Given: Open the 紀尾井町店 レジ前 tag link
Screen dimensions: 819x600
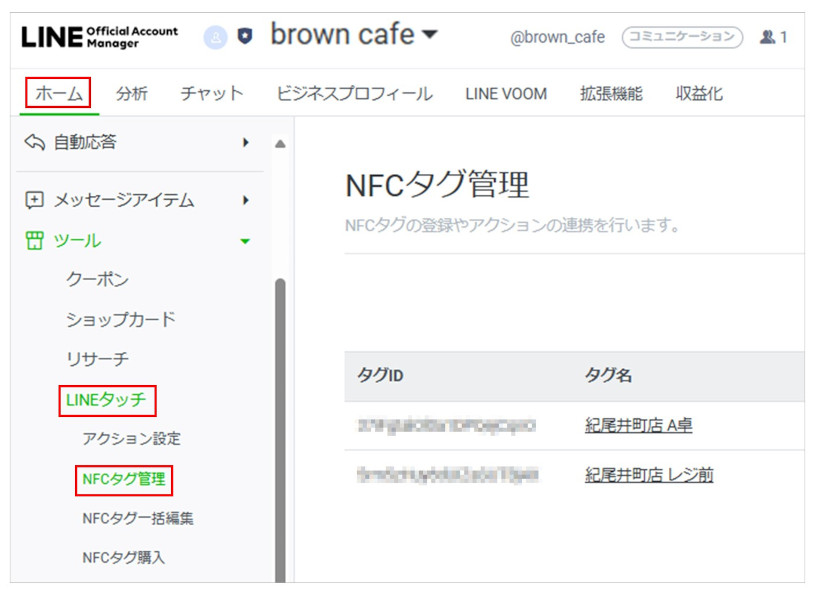Looking at the screenshot, I should [649, 475].
